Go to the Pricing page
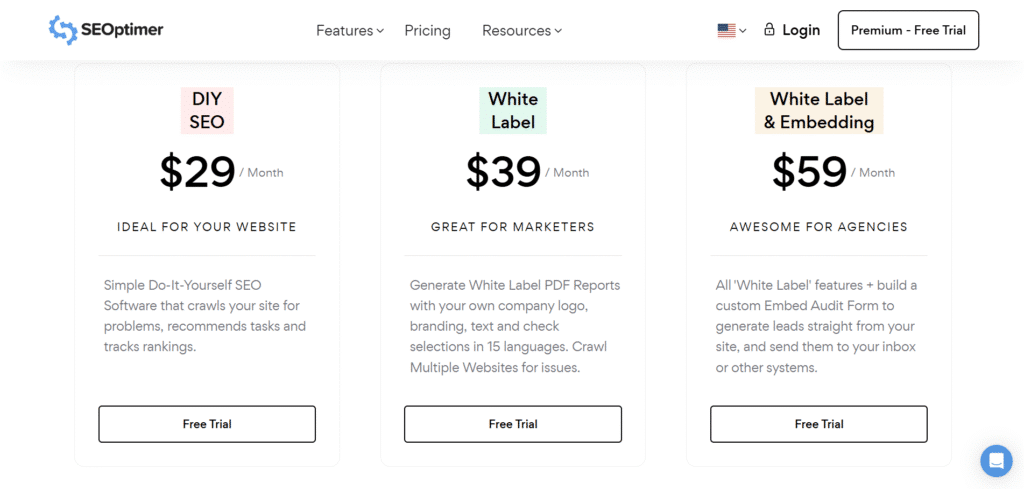The height and width of the screenshot is (489, 1024). coord(427,31)
